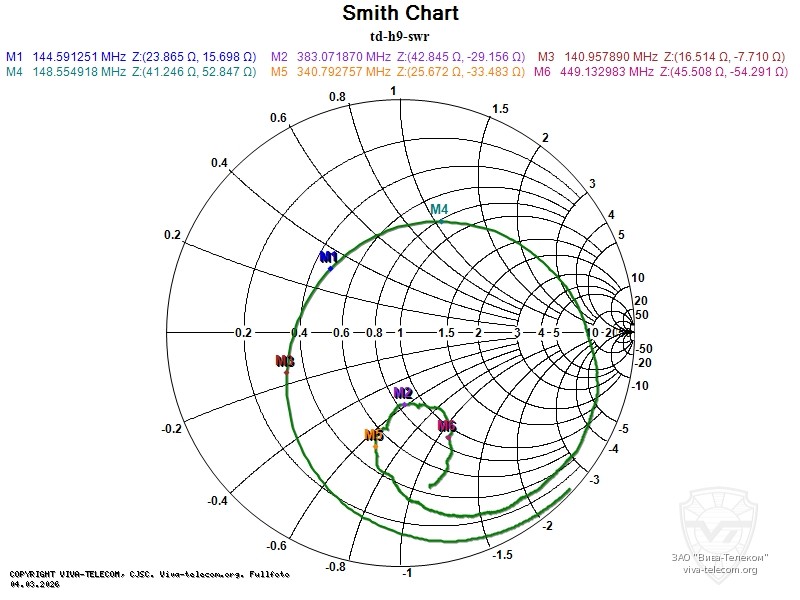Click the Viva-Telecom shield logo watermark
Viewport: 800px width, 600px height.
[719, 517]
